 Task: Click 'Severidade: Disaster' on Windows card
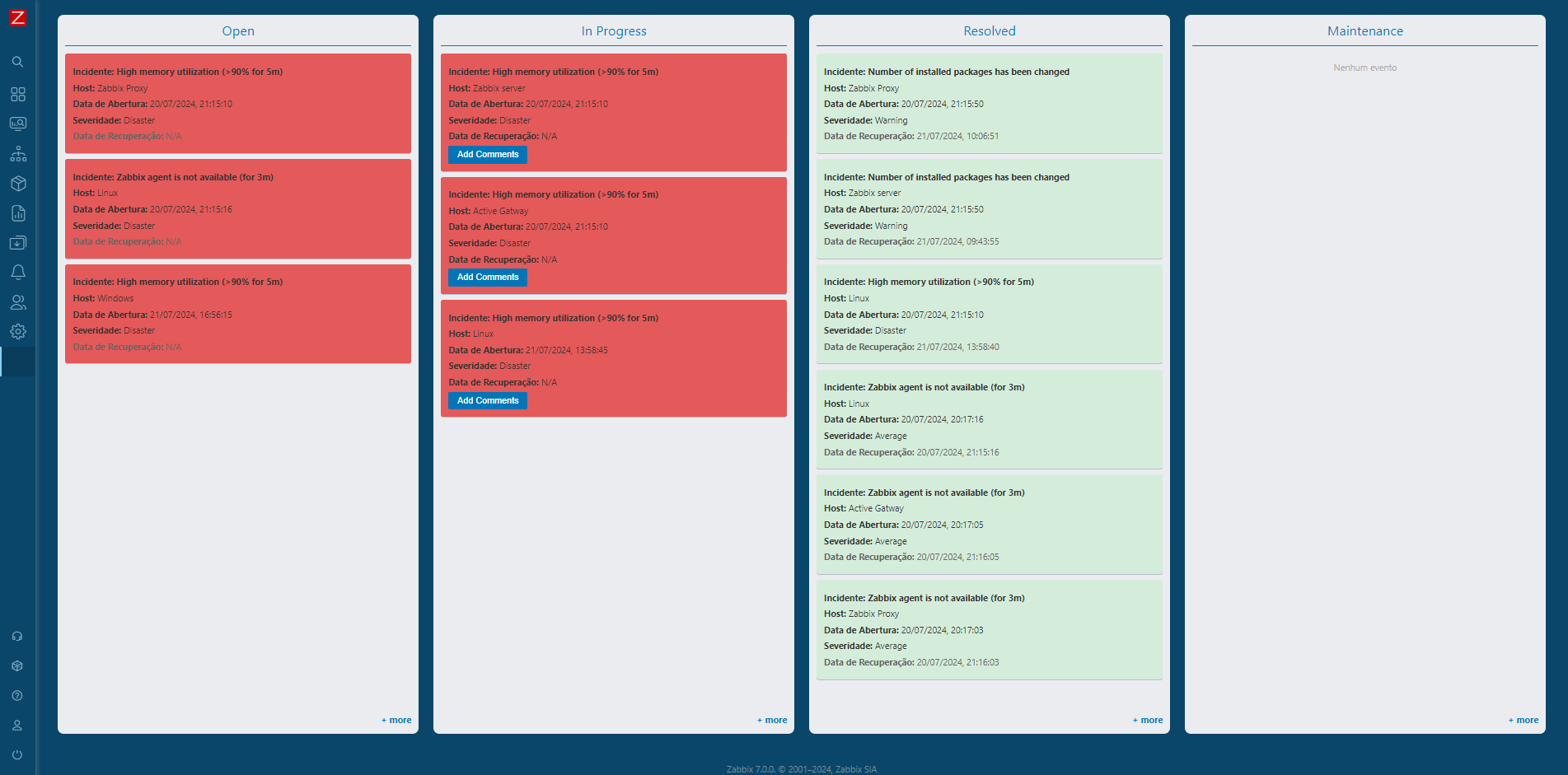click(x=114, y=331)
